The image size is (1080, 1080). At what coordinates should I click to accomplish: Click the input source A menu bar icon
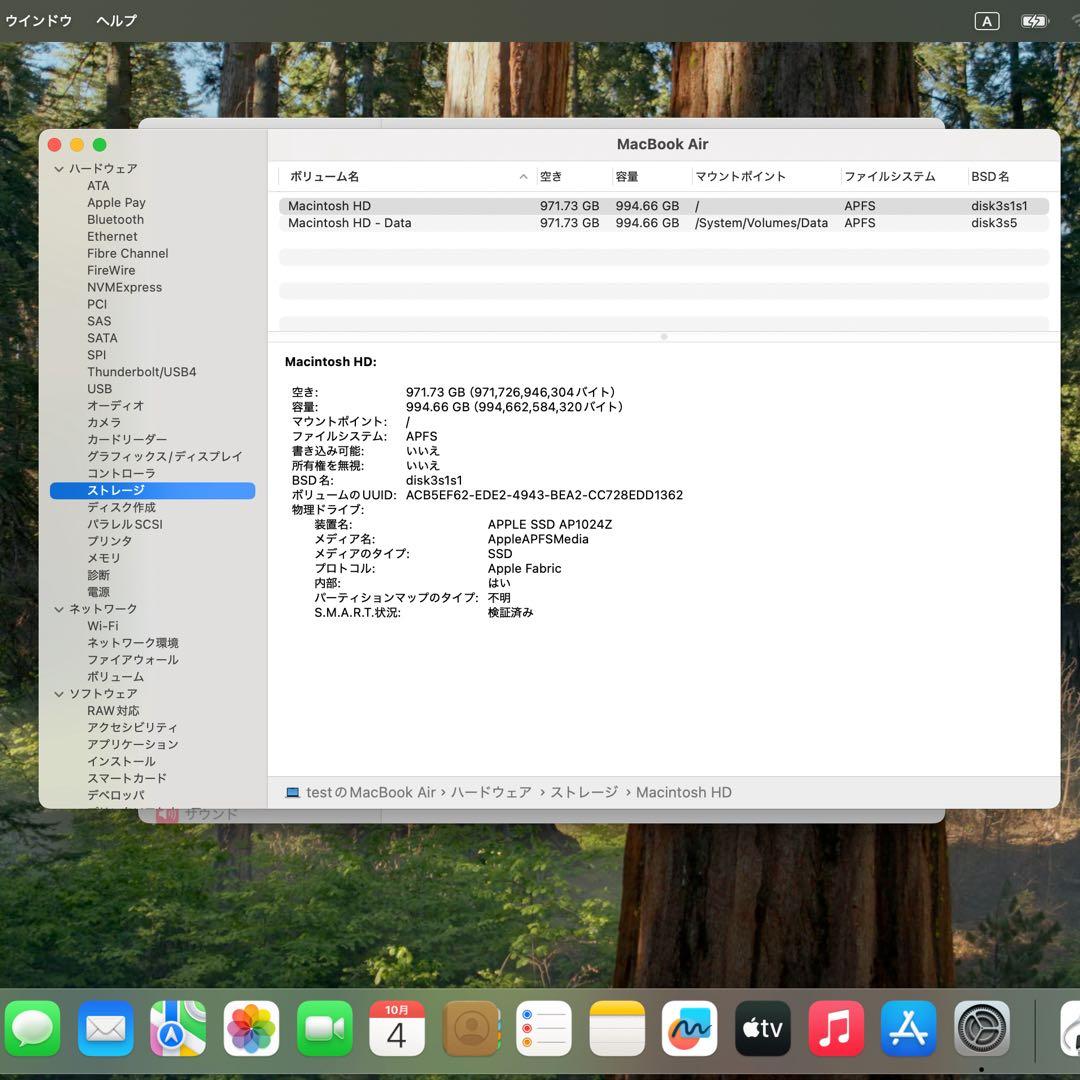pos(986,20)
